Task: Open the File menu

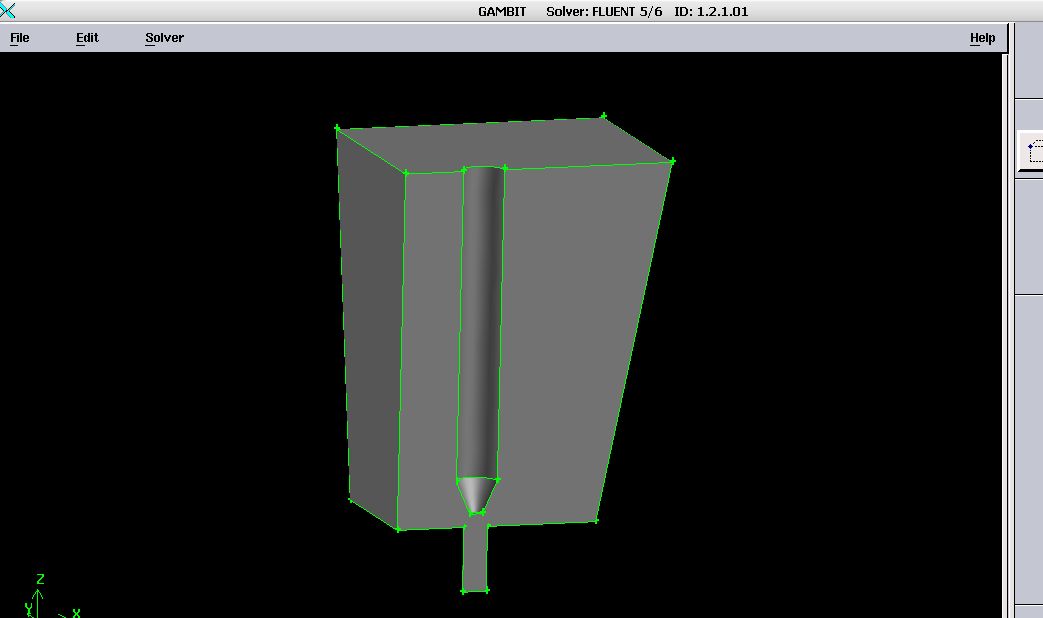Action: point(20,38)
